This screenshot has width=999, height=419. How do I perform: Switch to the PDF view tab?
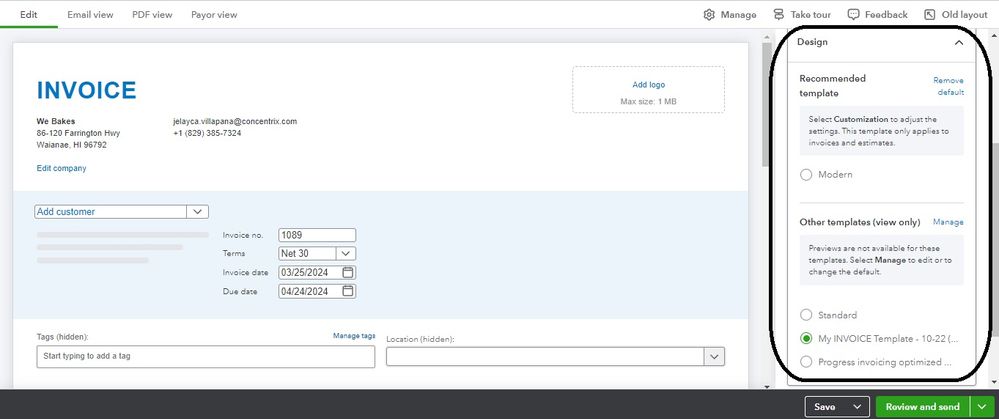click(x=152, y=15)
